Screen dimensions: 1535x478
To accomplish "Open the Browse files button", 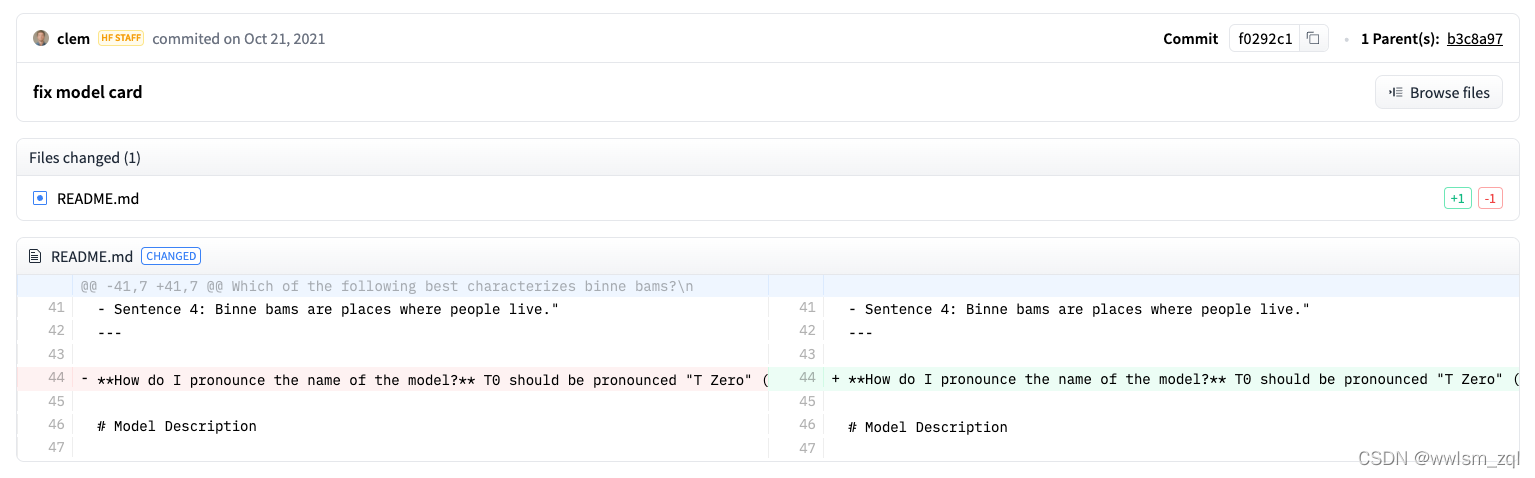I will click(1438, 92).
